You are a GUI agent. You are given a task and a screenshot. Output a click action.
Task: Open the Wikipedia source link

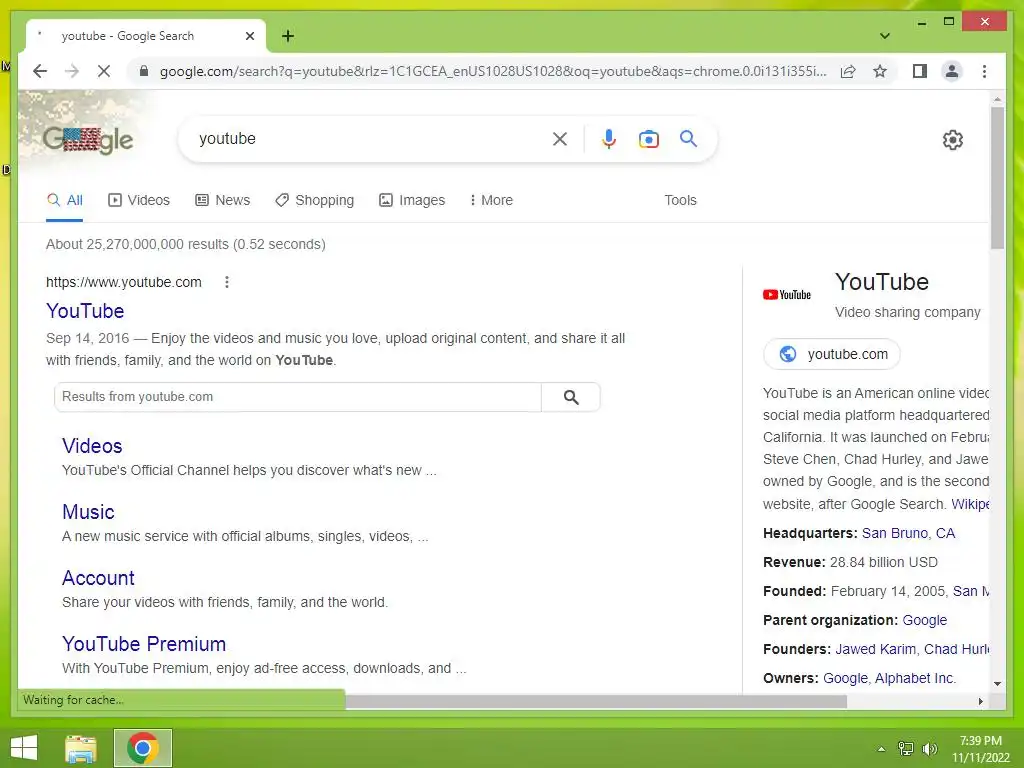[970, 504]
